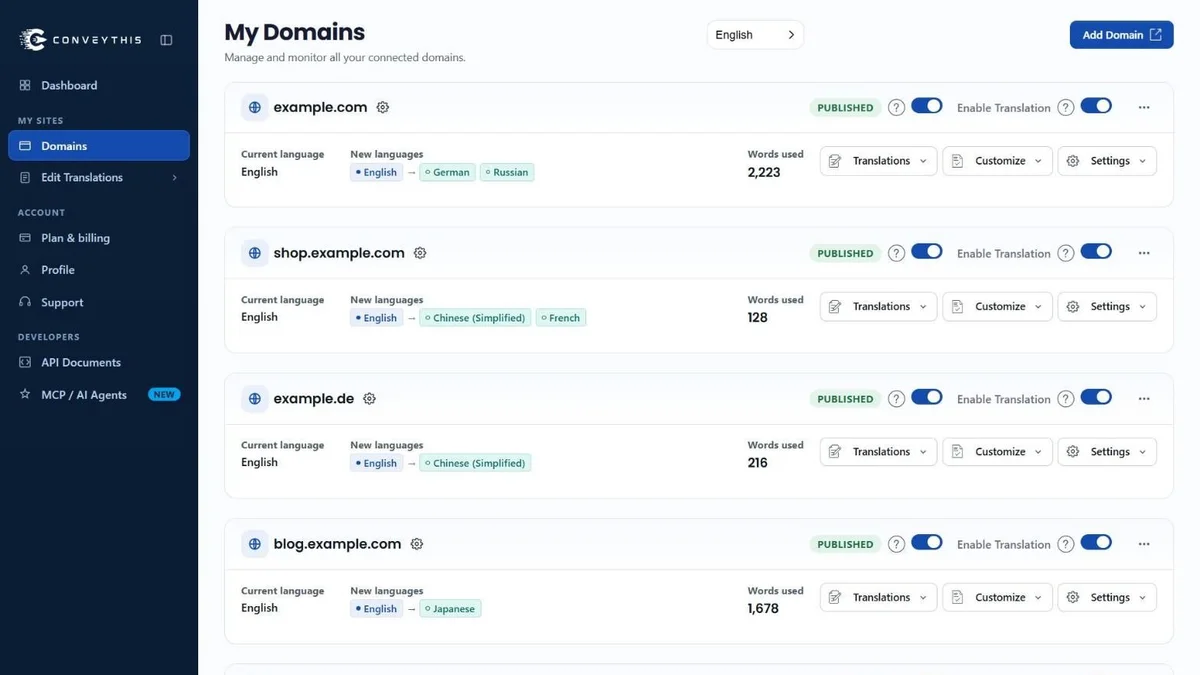Show help for shop.example.com PUBLISHED status

tap(896, 253)
